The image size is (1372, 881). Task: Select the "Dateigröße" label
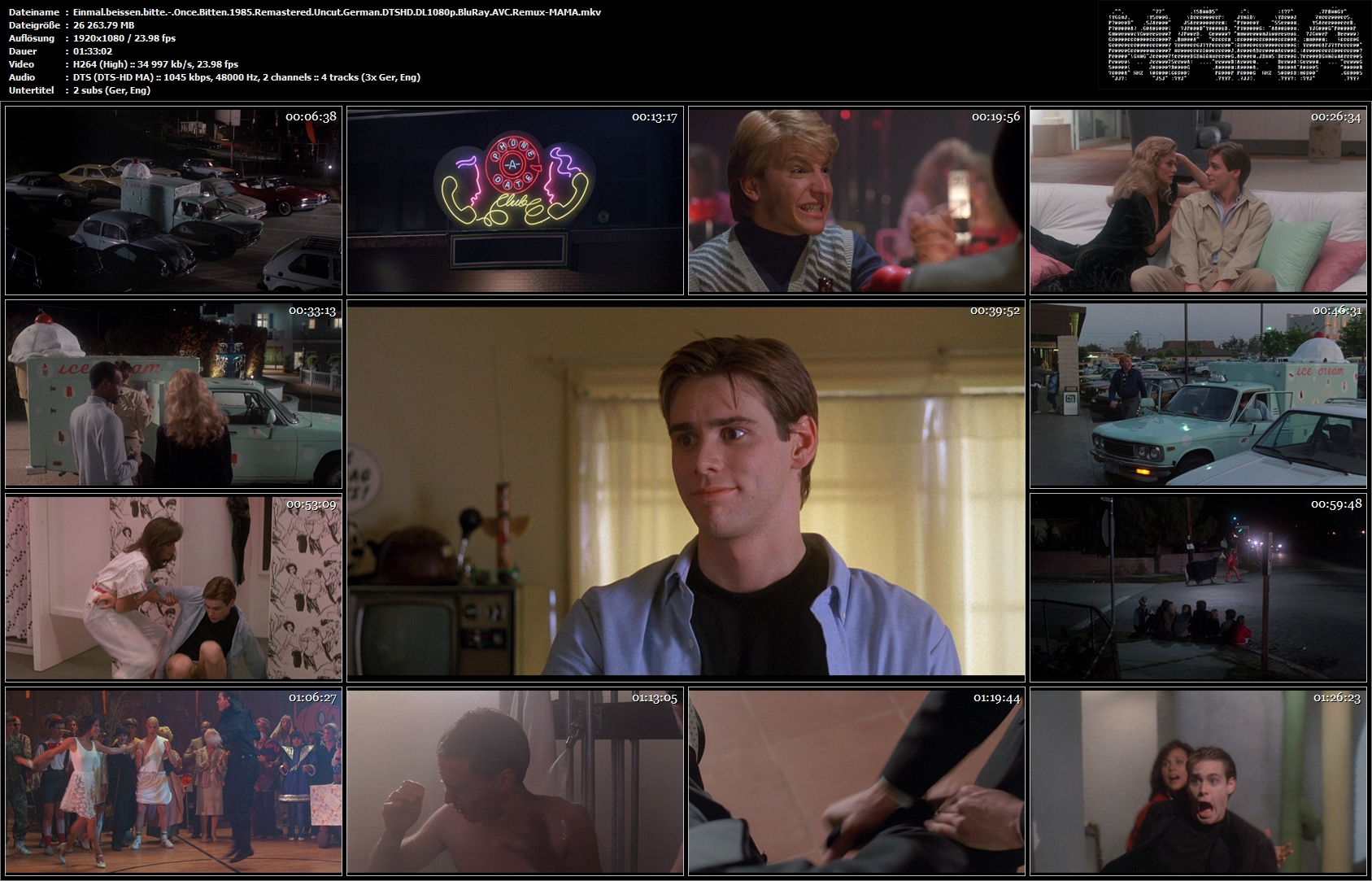pyautogui.click(x=33, y=25)
